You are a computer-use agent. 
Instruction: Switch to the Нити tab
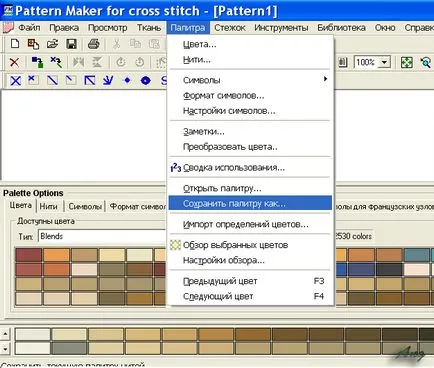[x=49, y=207]
